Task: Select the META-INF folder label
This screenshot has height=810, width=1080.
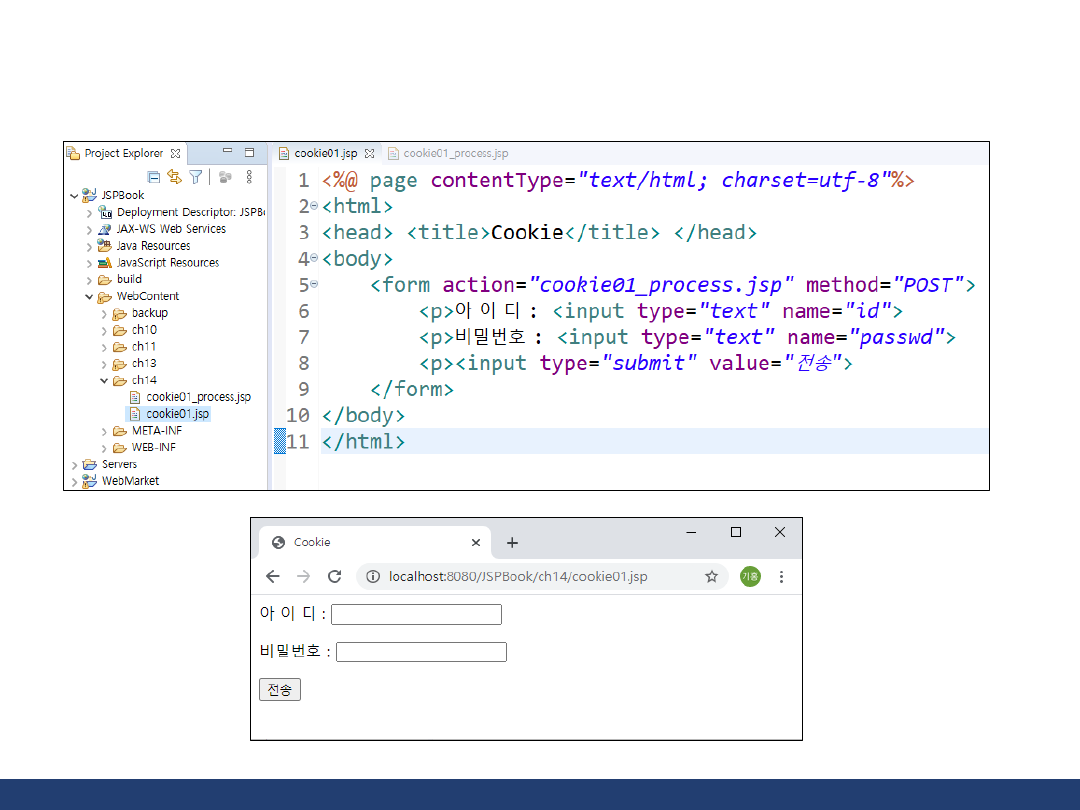Action: pos(157,430)
